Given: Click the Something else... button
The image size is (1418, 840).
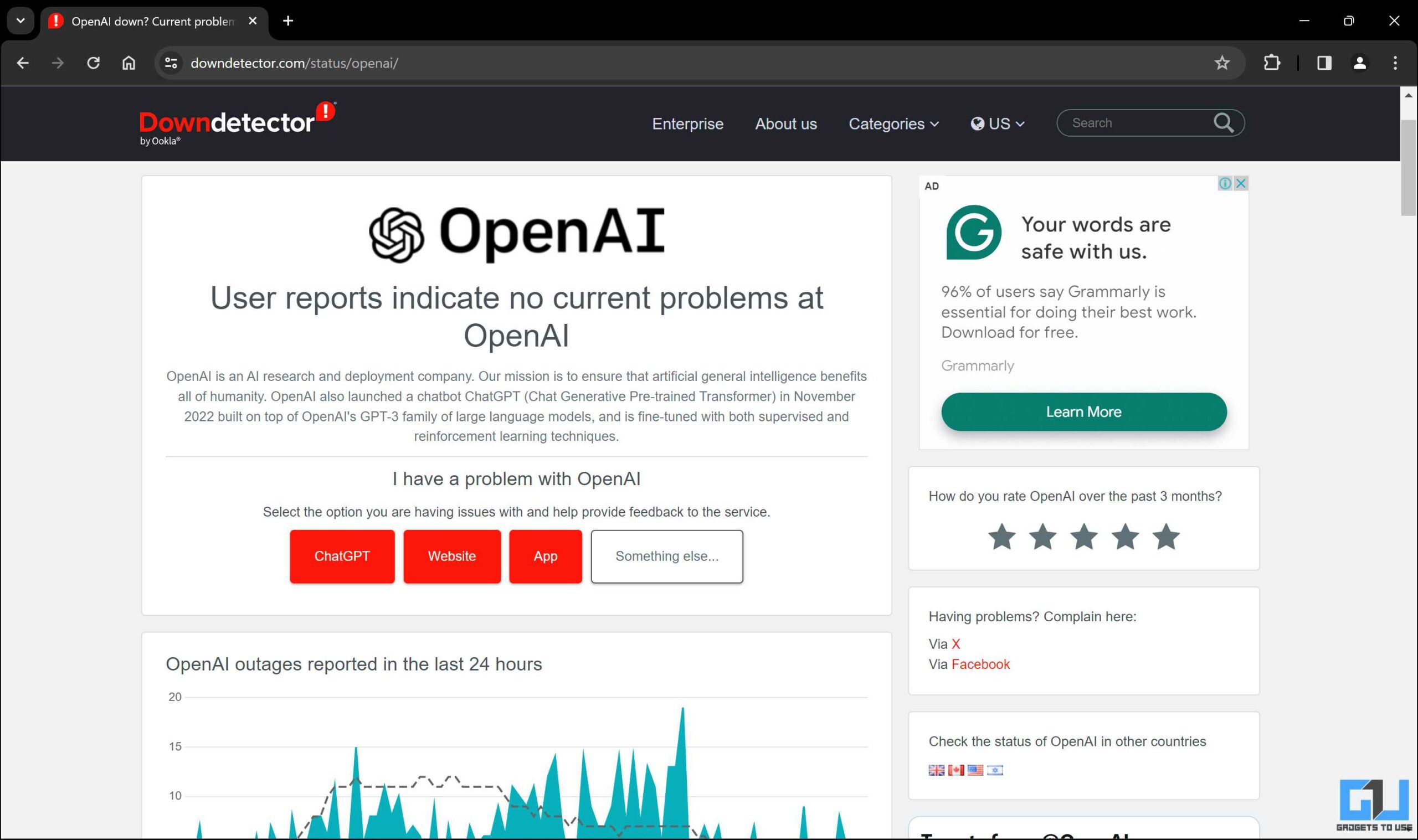Looking at the screenshot, I should click(x=667, y=556).
